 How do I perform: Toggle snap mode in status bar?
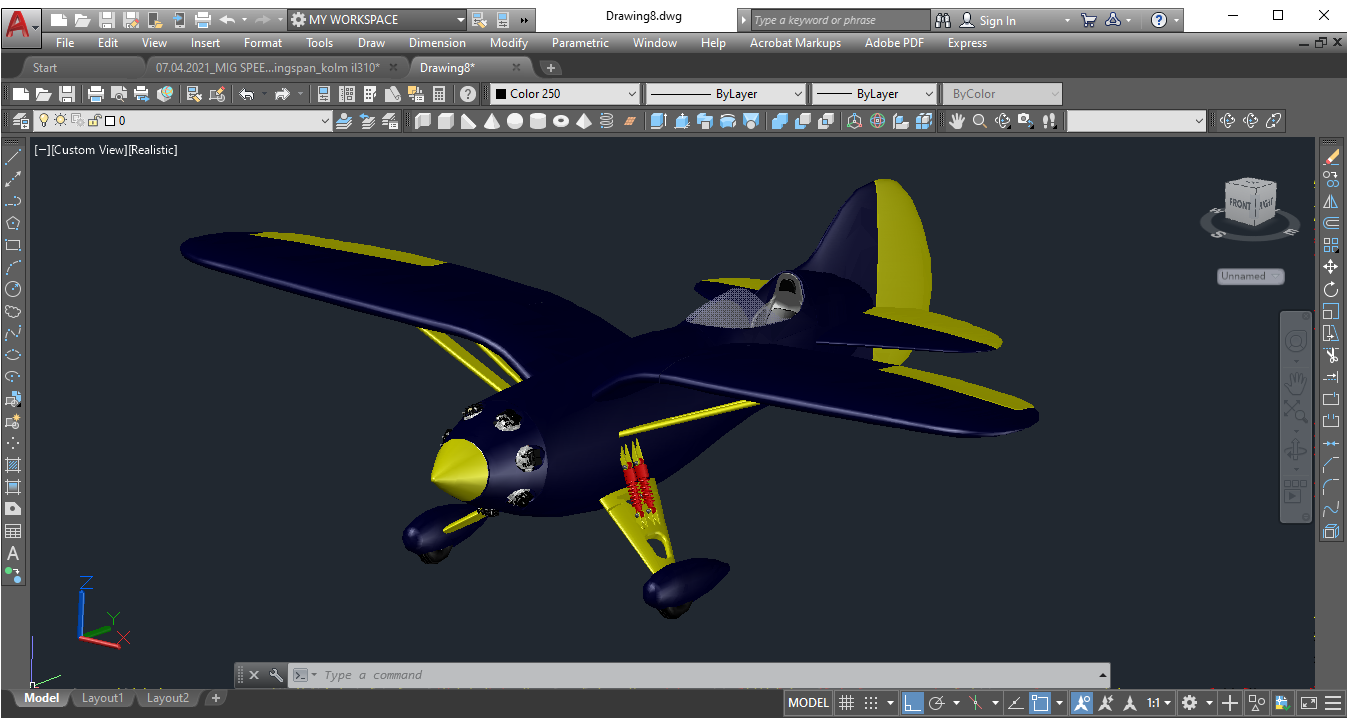(871, 703)
